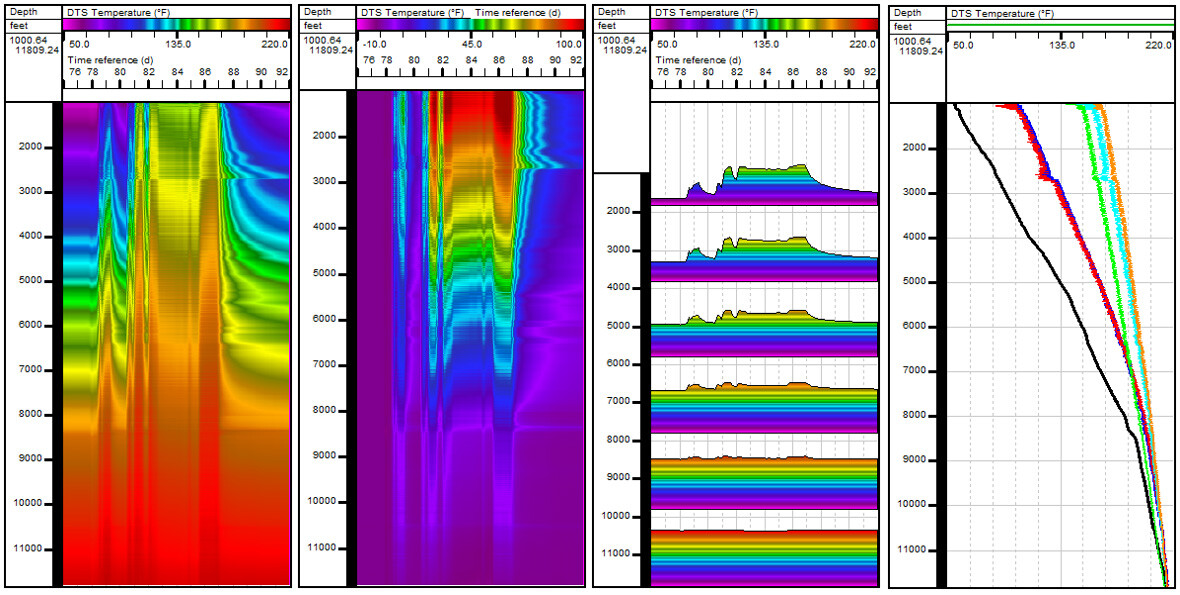
Task: Click the 45.0 midpoint label on the second track temperature scale
Action: [470, 44]
